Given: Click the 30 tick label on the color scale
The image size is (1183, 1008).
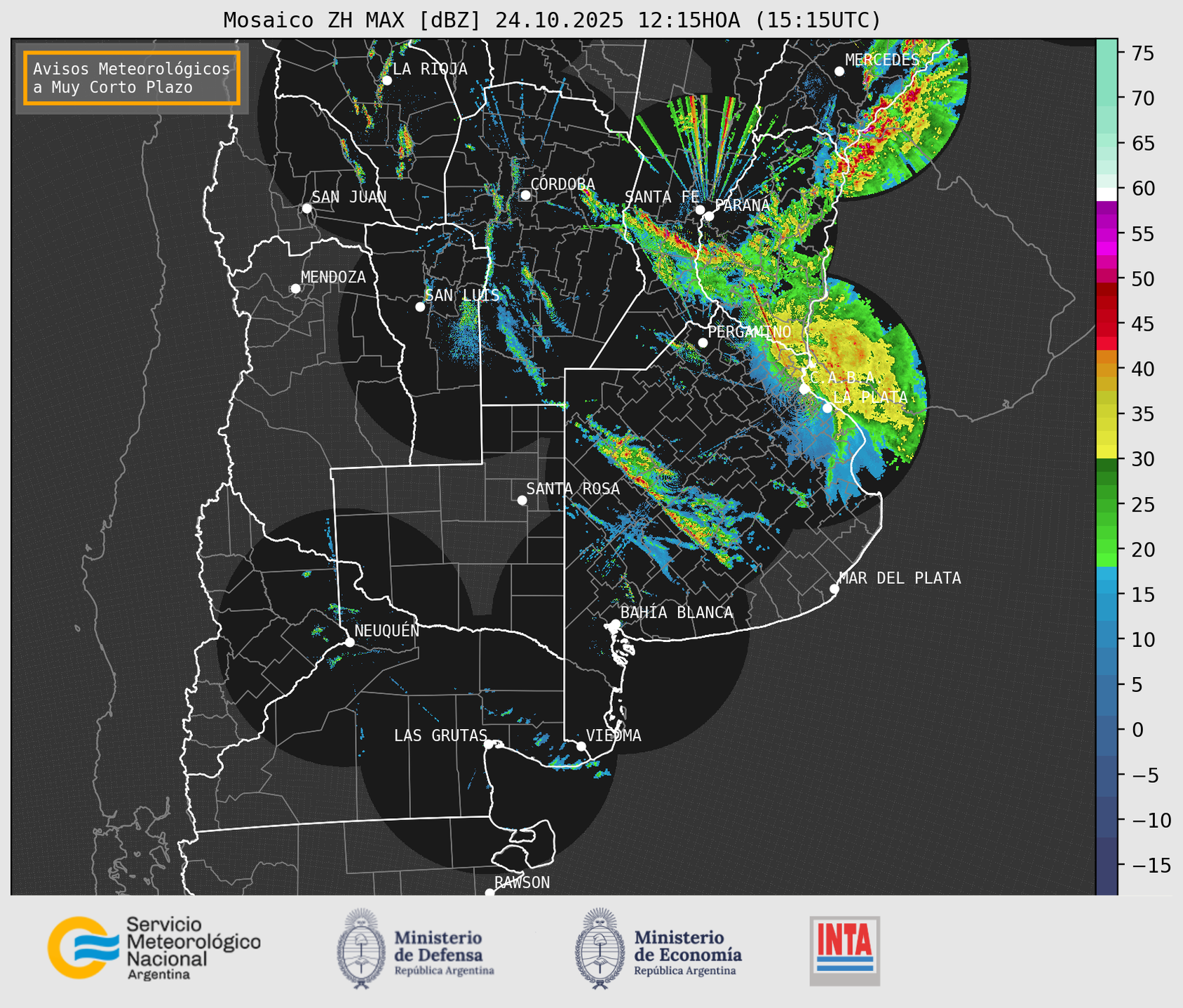Looking at the screenshot, I should pos(1142,459).
